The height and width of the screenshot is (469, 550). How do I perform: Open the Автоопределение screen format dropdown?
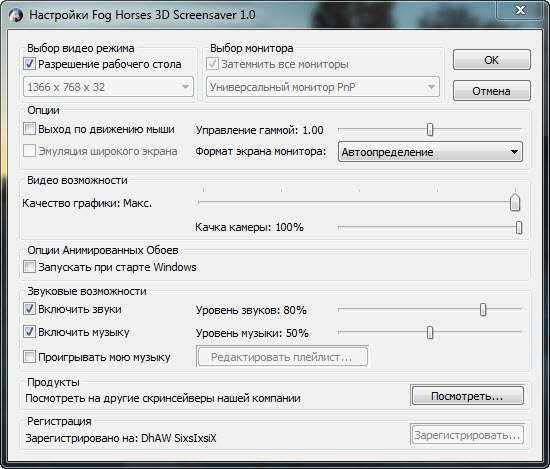click(x=430, y=152)
